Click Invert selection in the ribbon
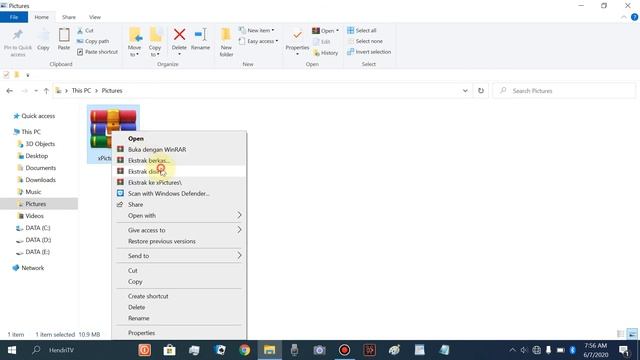Image resolution: width=640 pixels, height=360 pixels. (369, 52)
